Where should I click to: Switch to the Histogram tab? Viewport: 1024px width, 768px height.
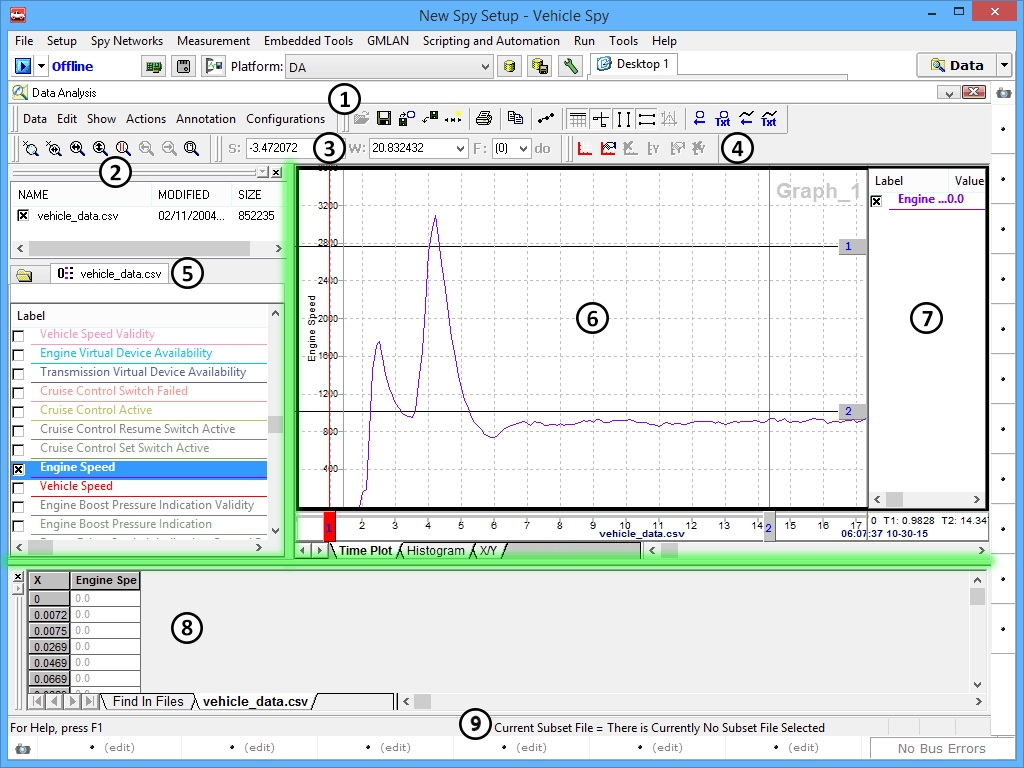436,550
